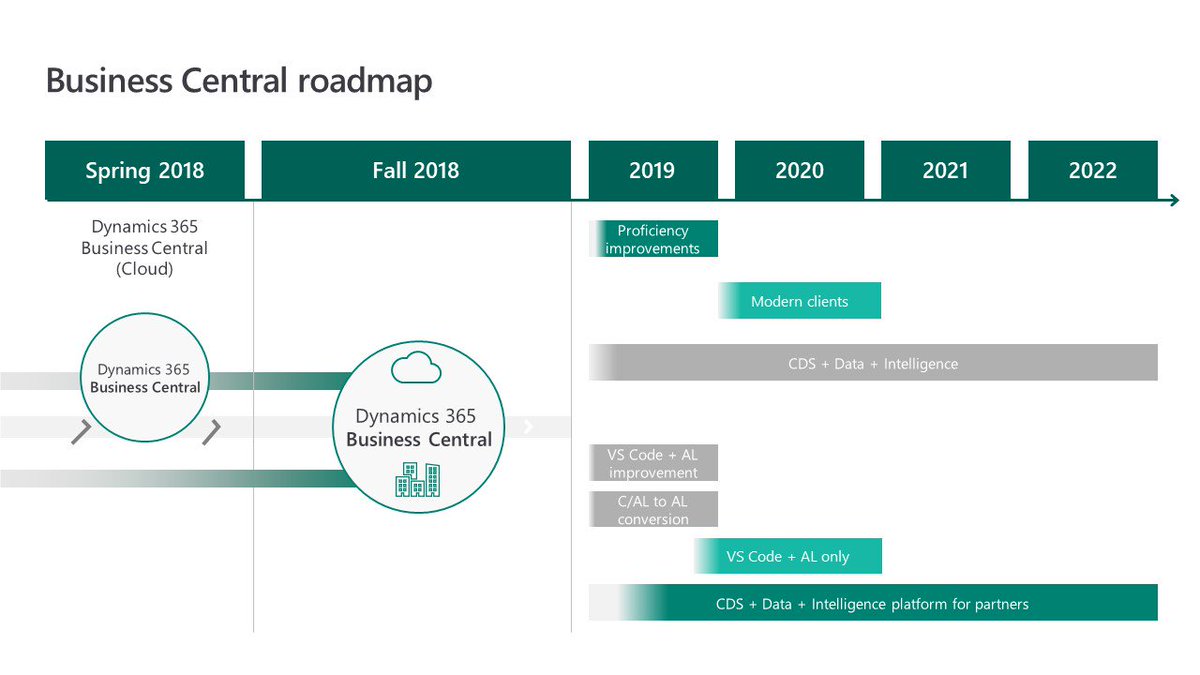Viewport: 1200px width, 675px height.
Task: Click chevron right of small Business Central circle
Action: 211,432
